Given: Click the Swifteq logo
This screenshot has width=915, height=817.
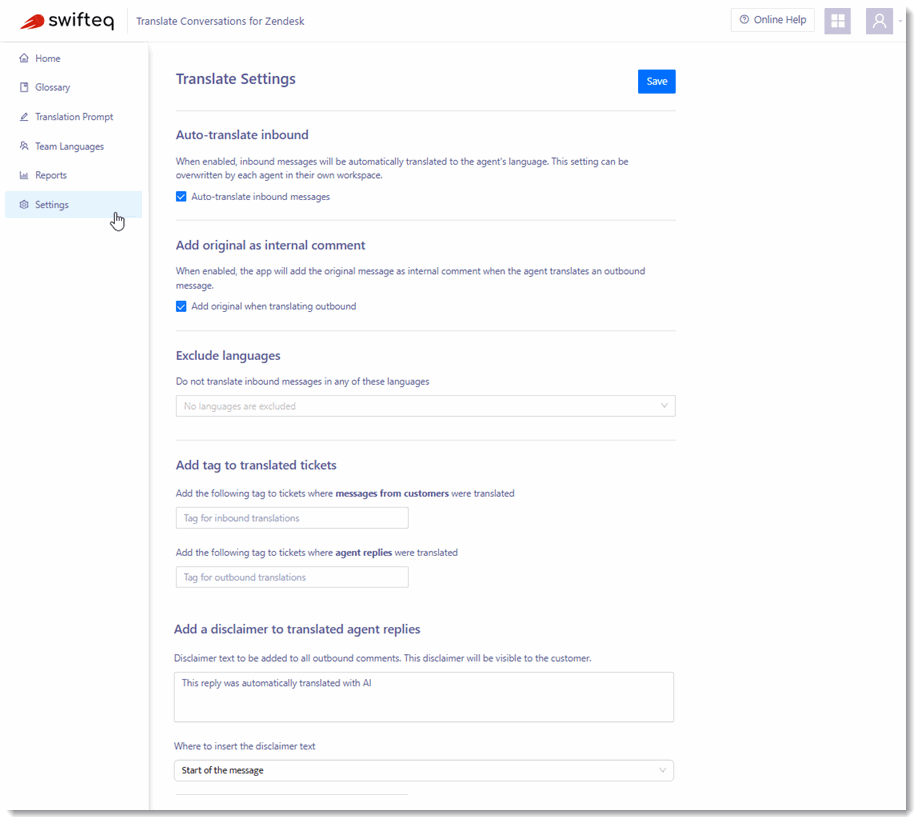Looking at the screenshot, I should (67, 21).
